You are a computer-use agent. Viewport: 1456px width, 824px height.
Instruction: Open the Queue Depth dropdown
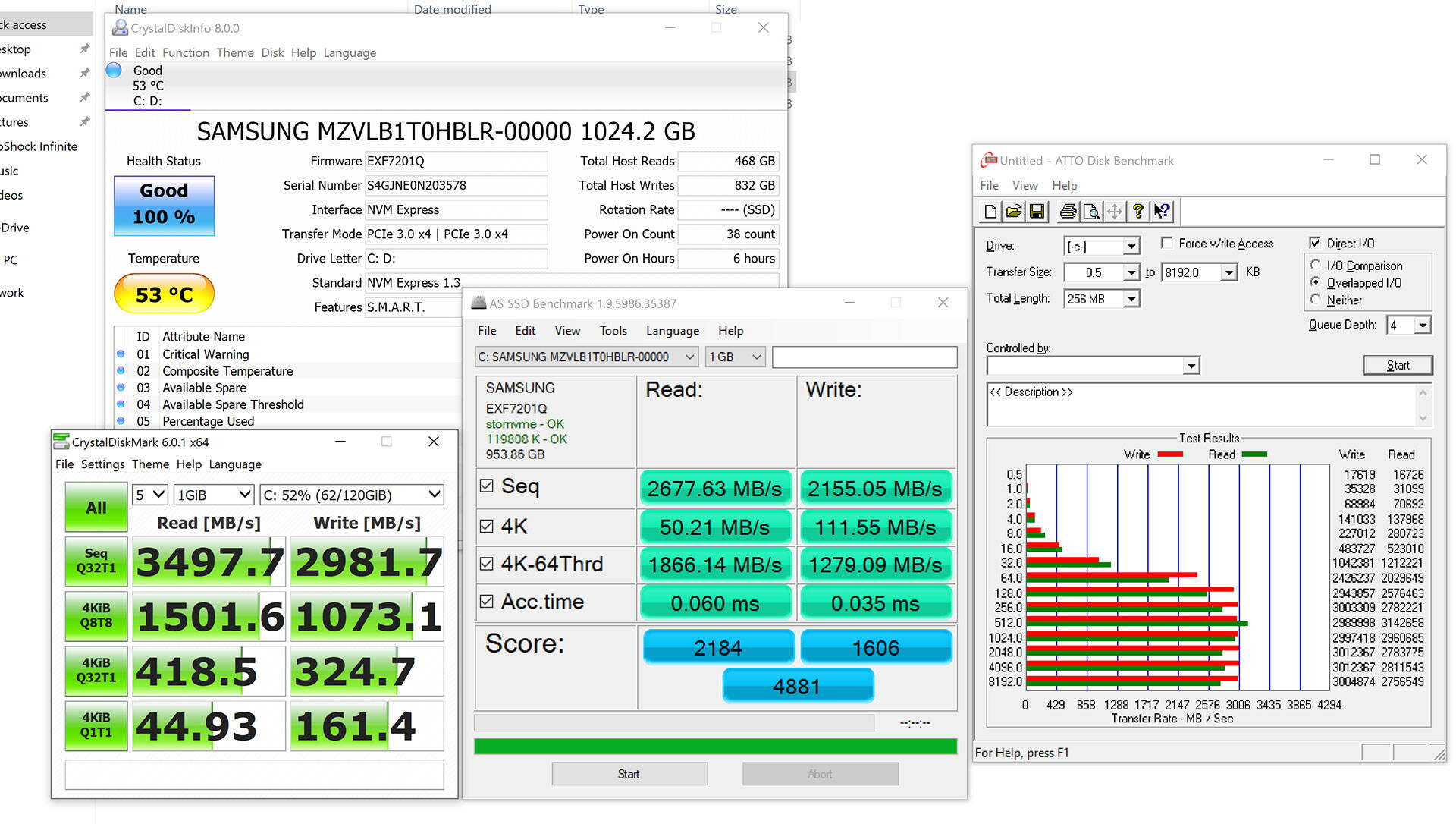coord(1423,326)
